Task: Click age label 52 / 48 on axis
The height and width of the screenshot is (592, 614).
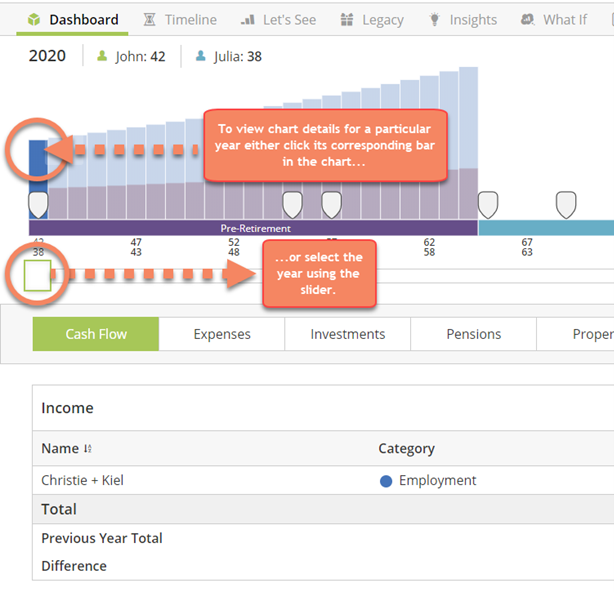Action: (234, 247)
